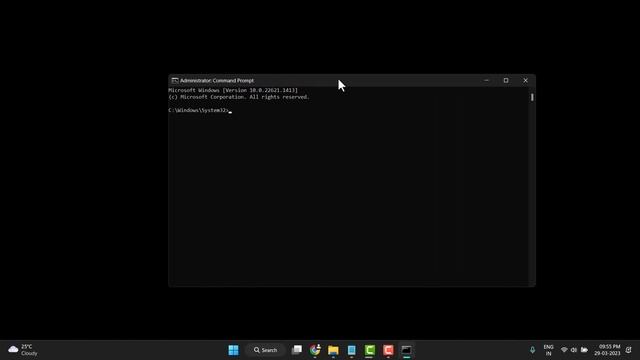Viewport: 640px width, 360px height.
Task: Open Task View from the taskbar
Action: click(x=297, y=350)
